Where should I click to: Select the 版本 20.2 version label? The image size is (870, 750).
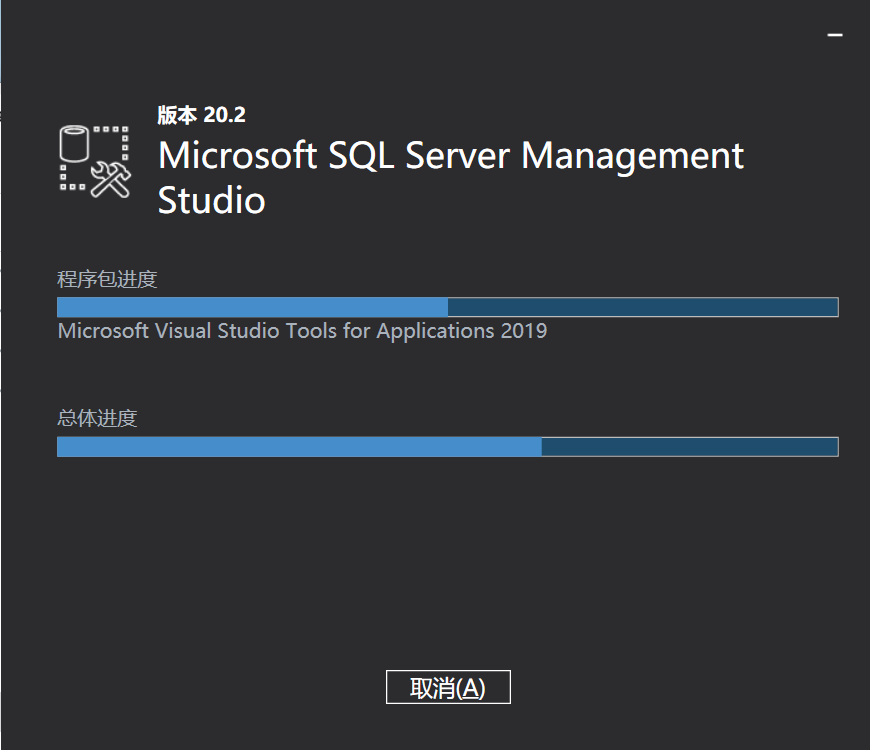[200, 114]
